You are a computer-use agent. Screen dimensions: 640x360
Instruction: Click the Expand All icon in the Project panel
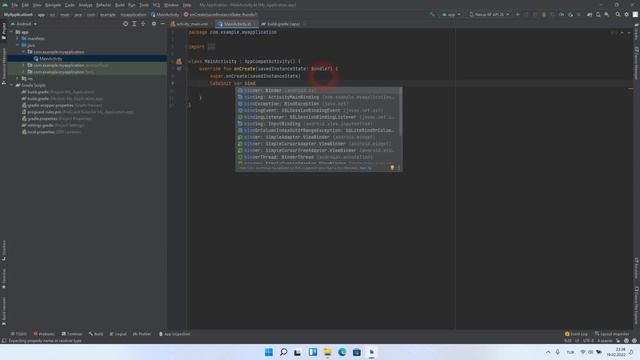pyautogui.click(x=134, y=24)
